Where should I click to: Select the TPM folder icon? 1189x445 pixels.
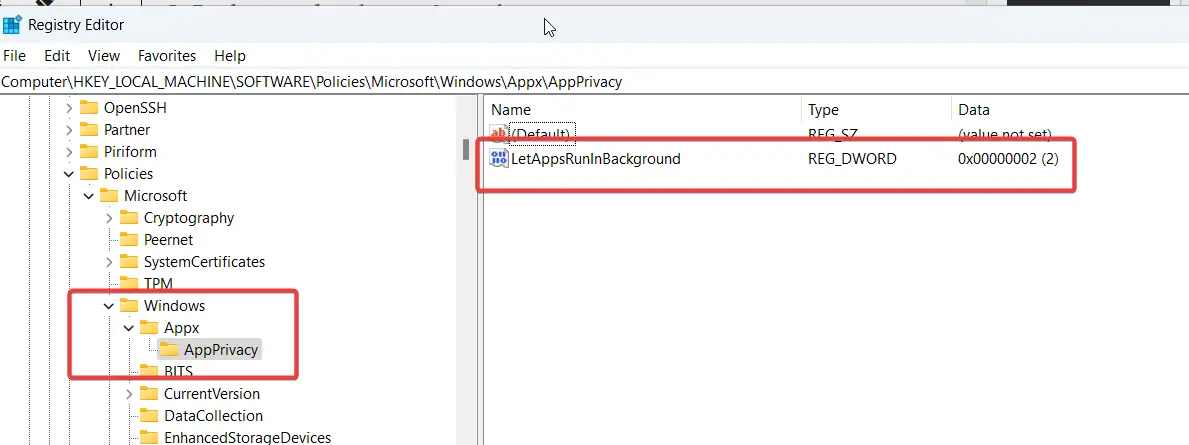click(130, 284)
